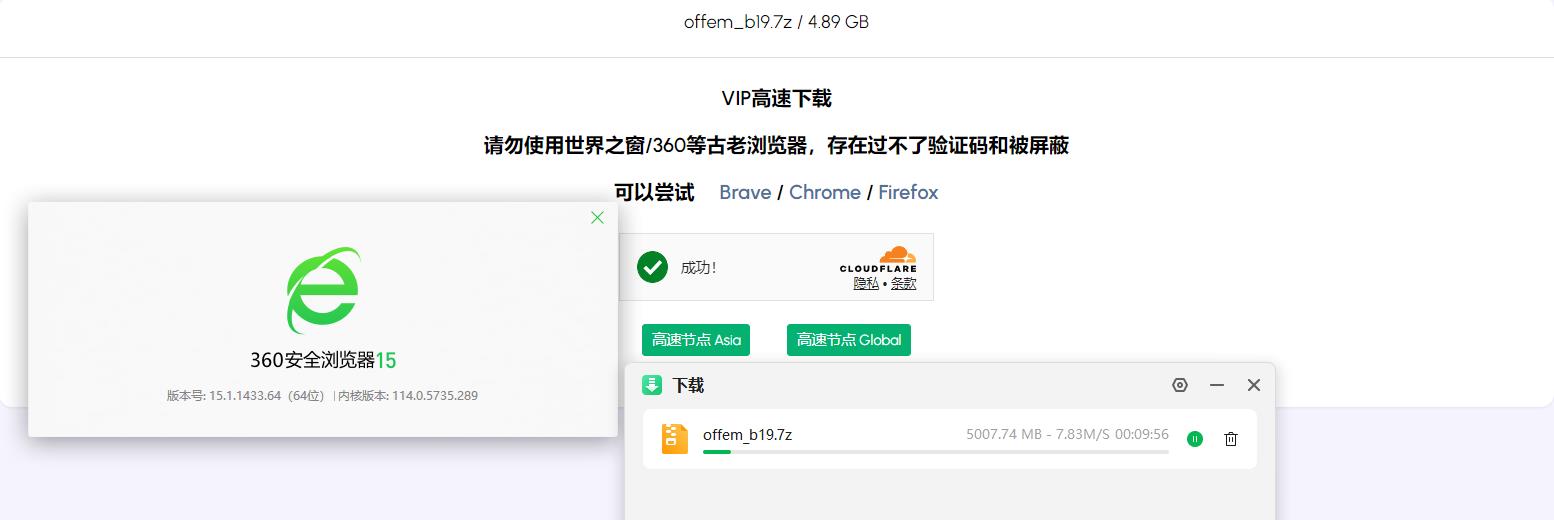The height and width of the screenshot is (520, 1554).
Task: Open the Brave browser link
Action: 745,192
